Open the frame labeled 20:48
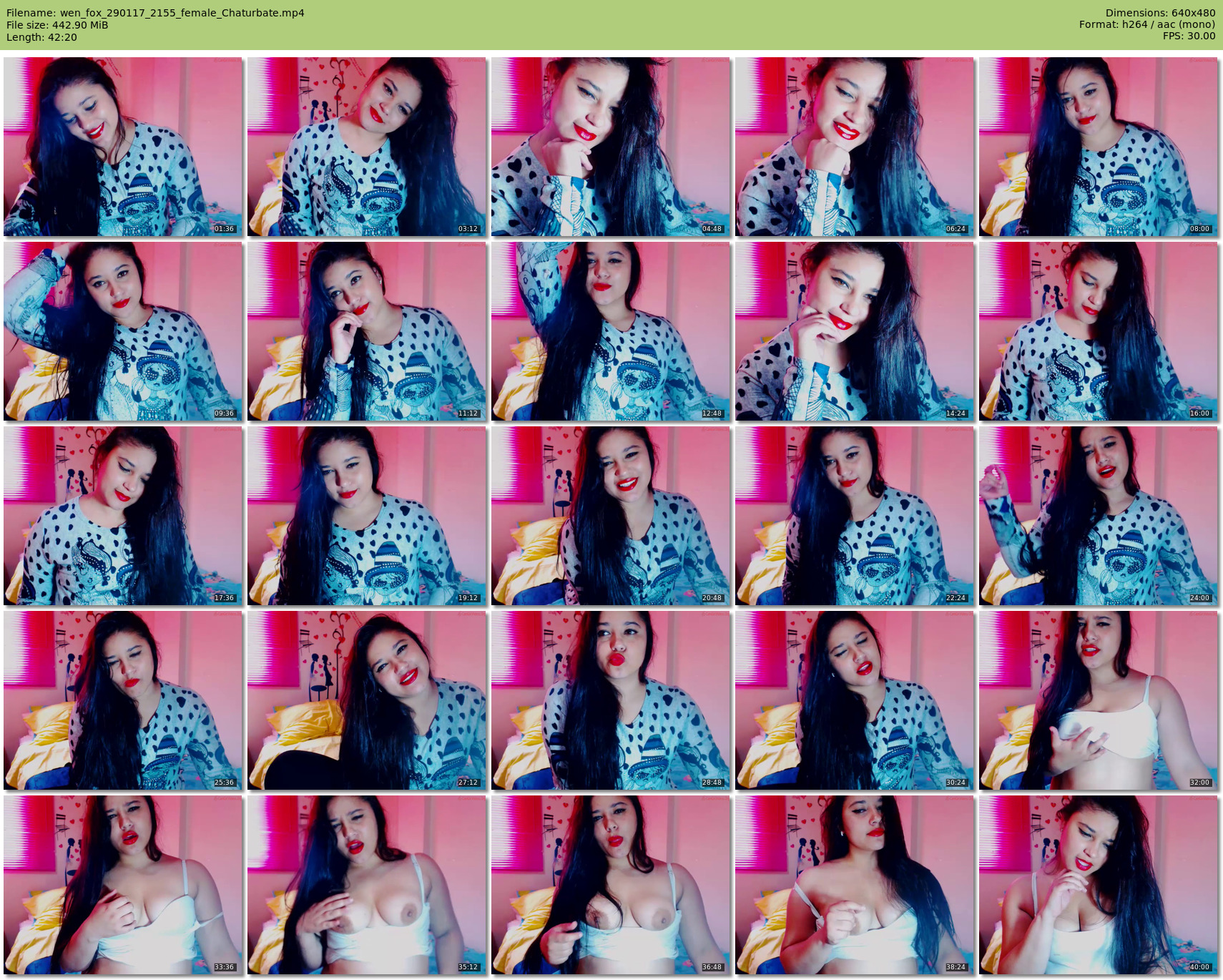Image resolution: width=1223 pixels, height=980 pixels. point(610,516)
